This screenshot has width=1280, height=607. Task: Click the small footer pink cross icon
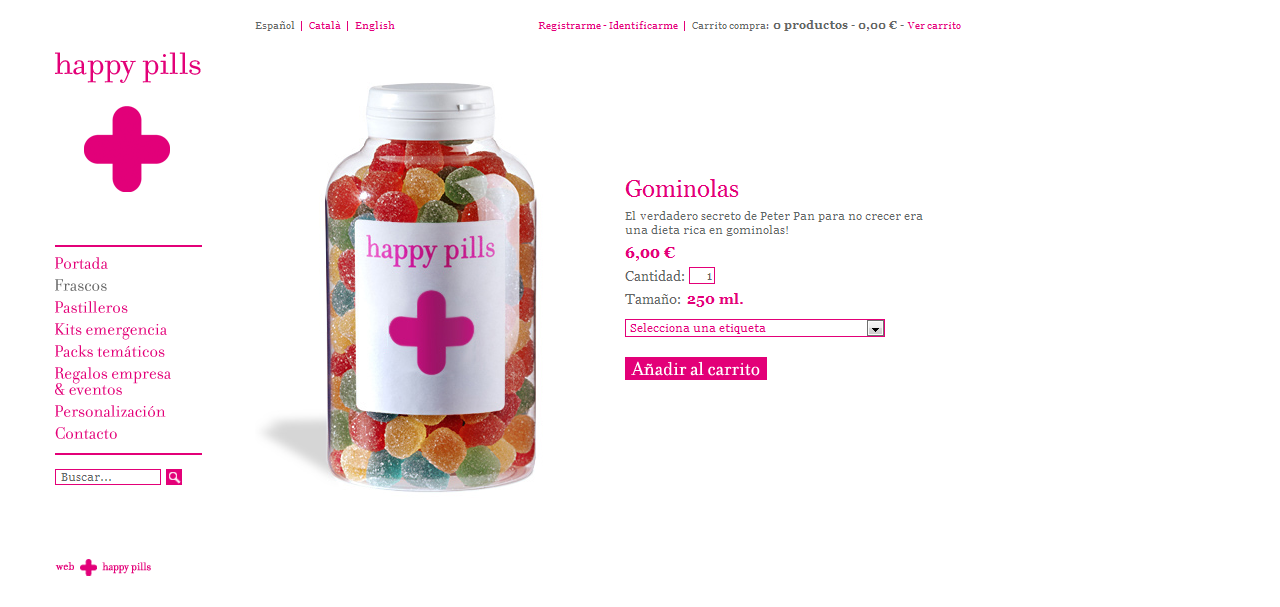[89, 567]
